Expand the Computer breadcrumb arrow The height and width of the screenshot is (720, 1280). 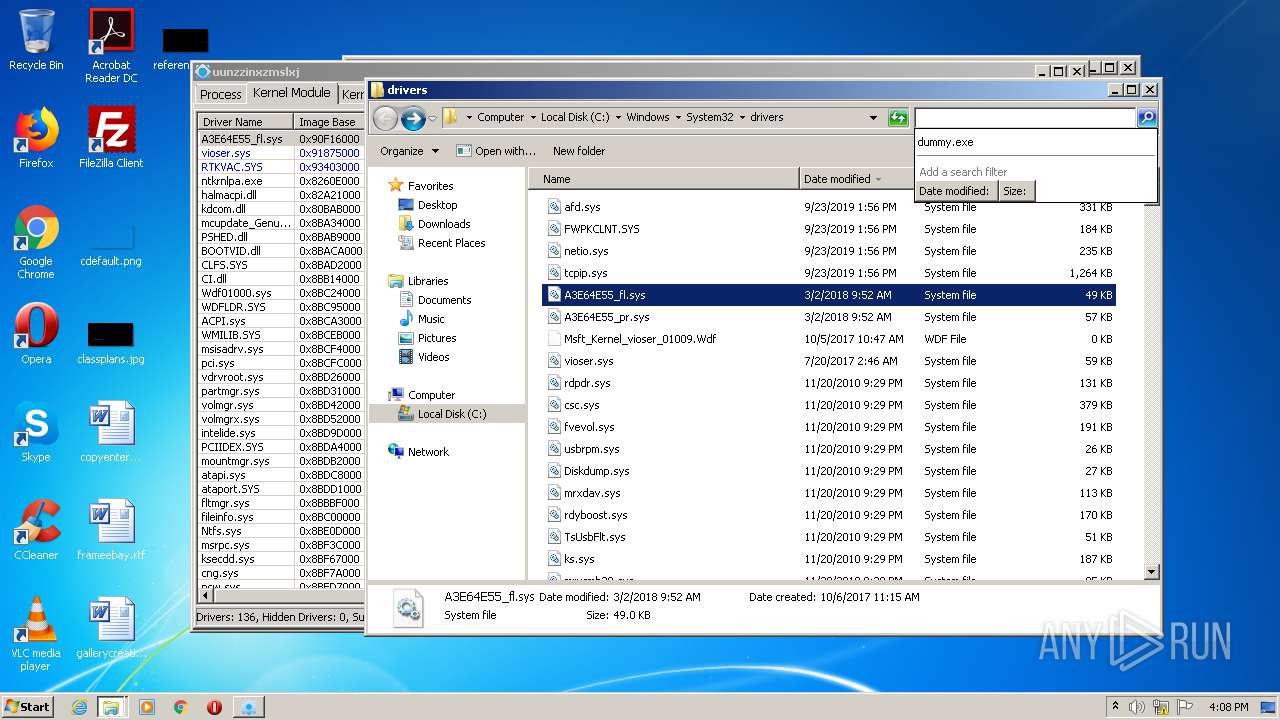click(x=533, y=118)
